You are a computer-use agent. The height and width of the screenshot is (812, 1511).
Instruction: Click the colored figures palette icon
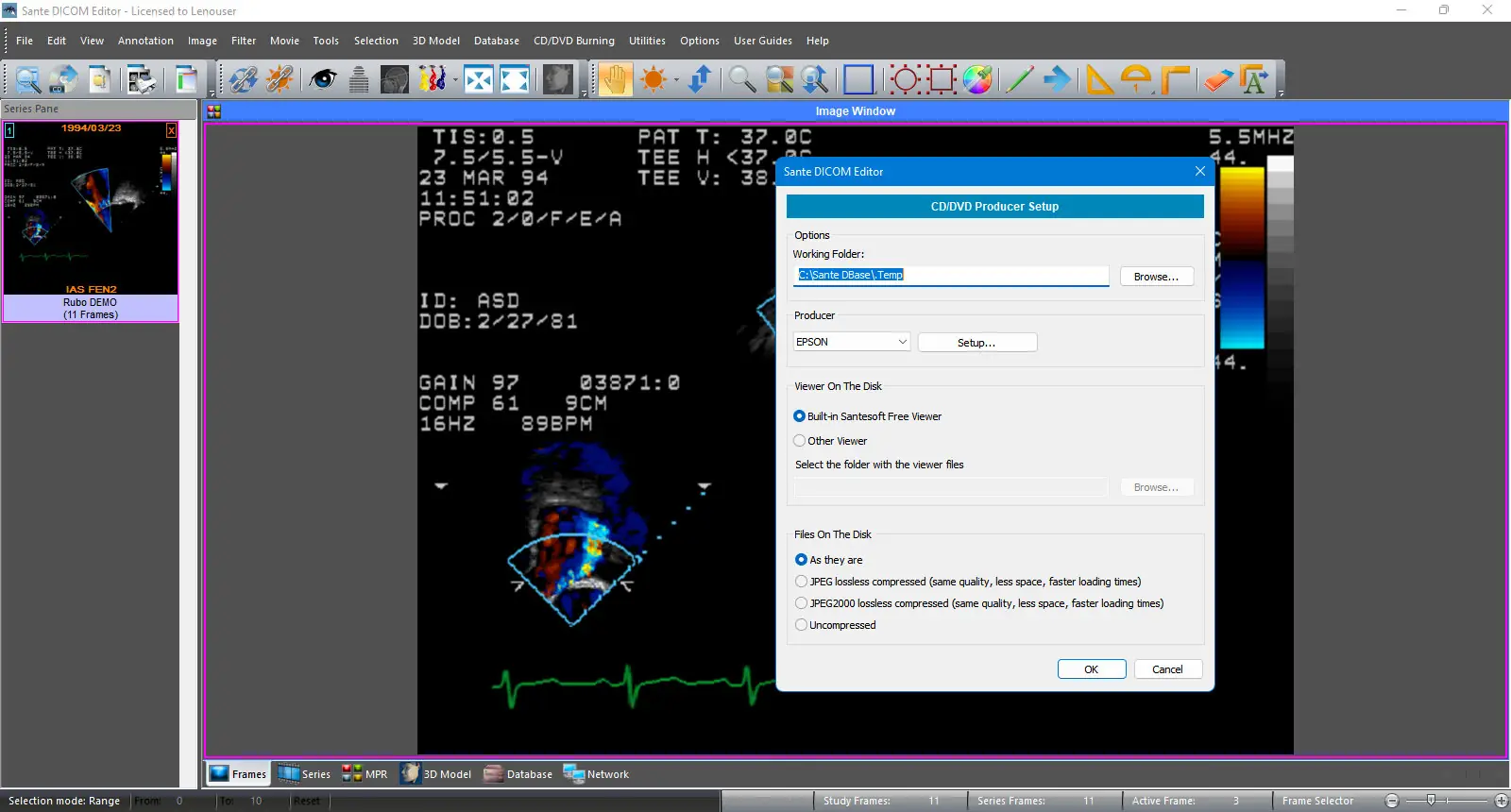pos(432,79)
